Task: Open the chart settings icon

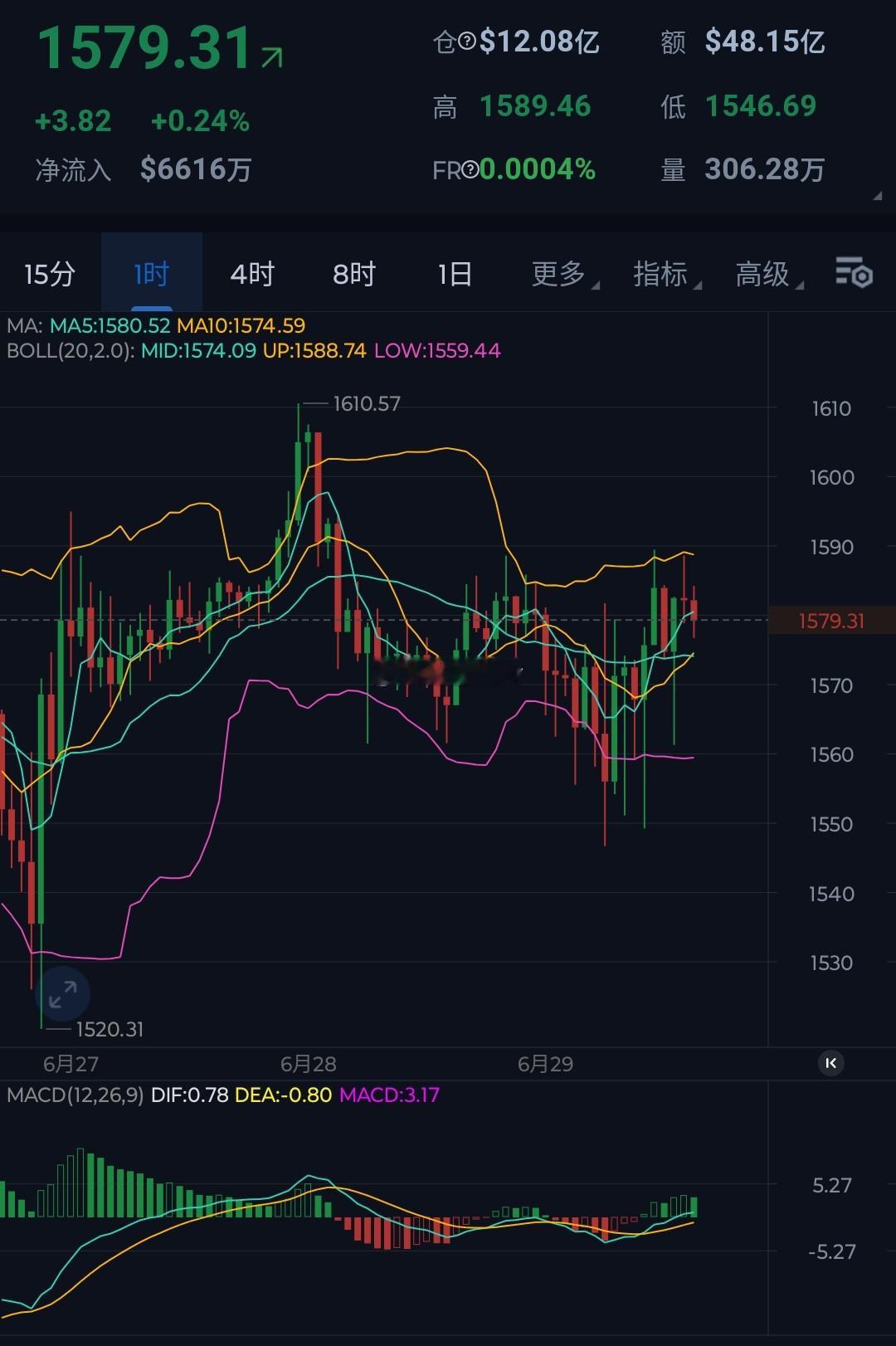Action: pyautogui.click(x=854, y=272)
